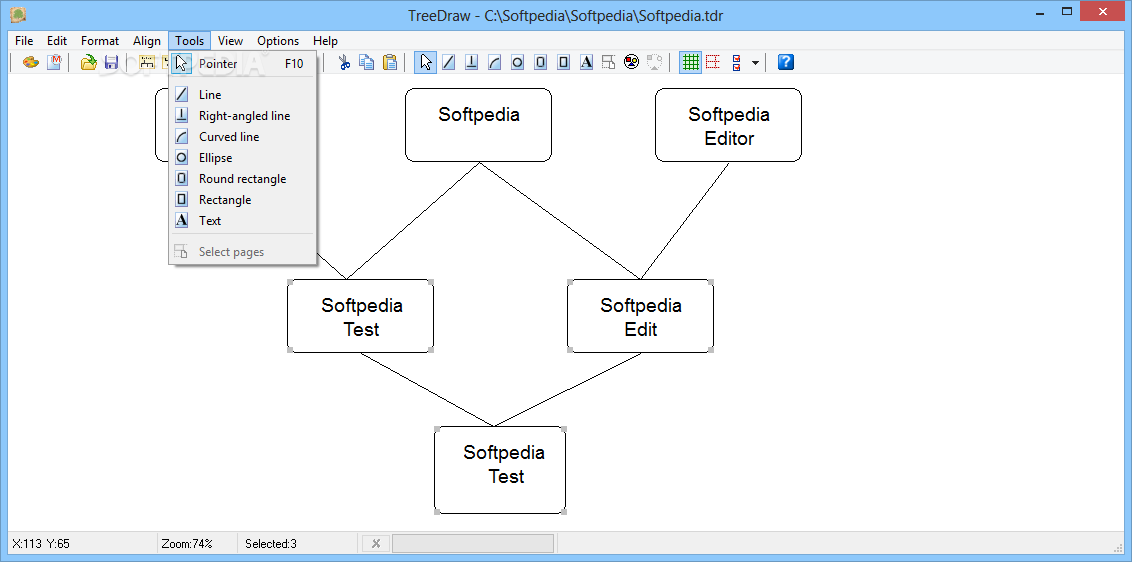Select the Curved line toolbar tool
1132x562 pixels.
[495, 62]
